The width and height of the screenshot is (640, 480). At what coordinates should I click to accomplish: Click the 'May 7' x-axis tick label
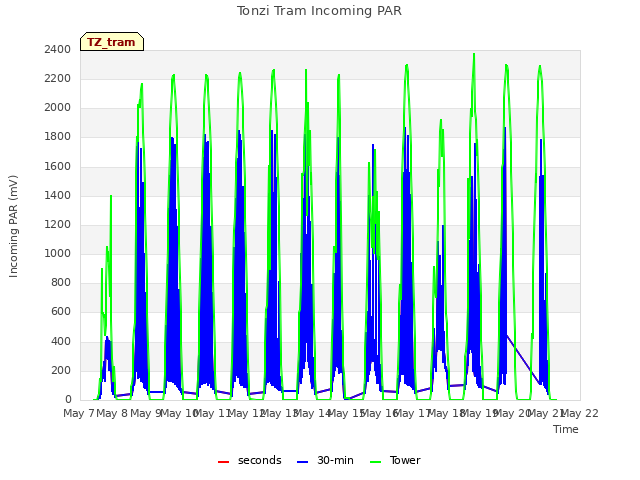pyautogui.click(x=79, y=413)
